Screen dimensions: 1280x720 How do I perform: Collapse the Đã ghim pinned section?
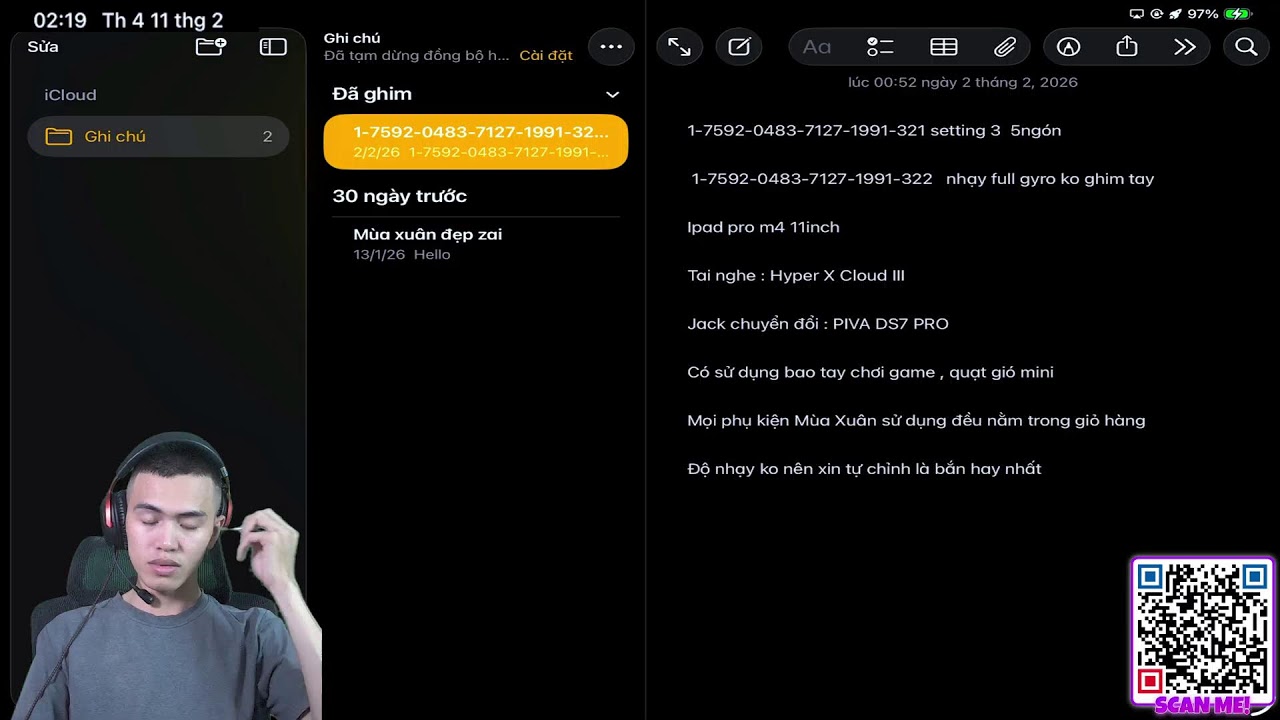(x=613, y=94)
